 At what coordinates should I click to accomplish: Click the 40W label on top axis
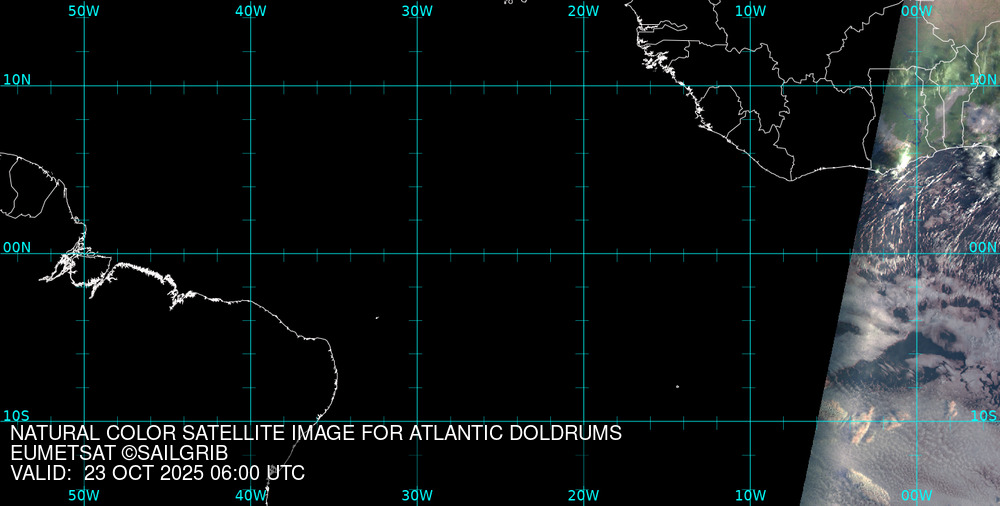pos(250,10)
